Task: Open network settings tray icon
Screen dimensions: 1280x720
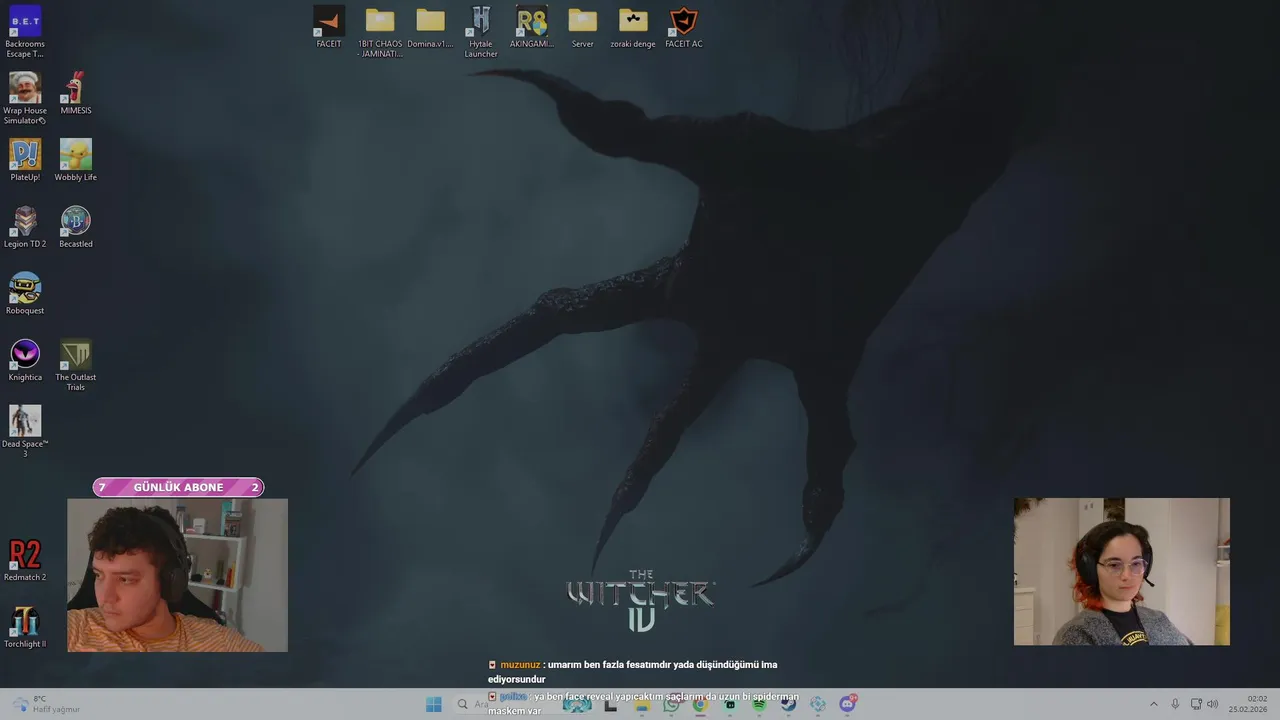Action: pos(1196,704)
